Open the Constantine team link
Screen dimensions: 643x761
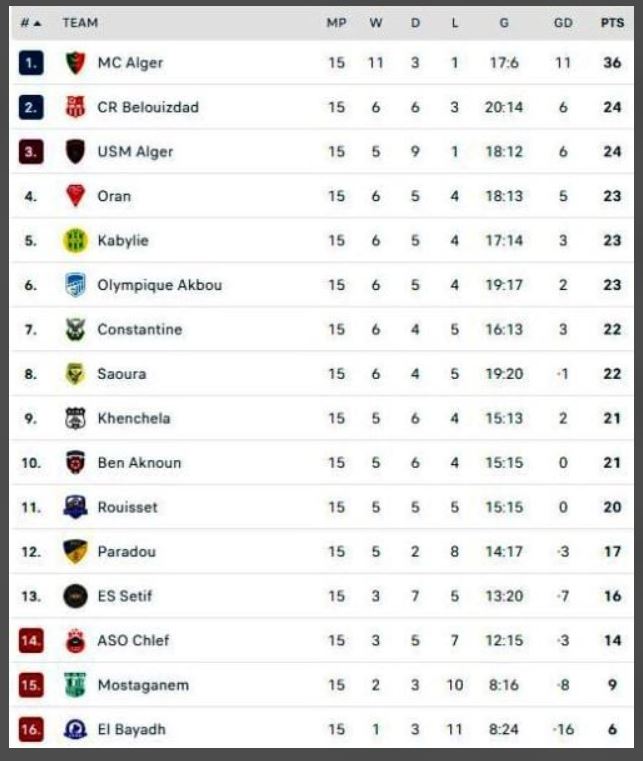tap(139, 329)
